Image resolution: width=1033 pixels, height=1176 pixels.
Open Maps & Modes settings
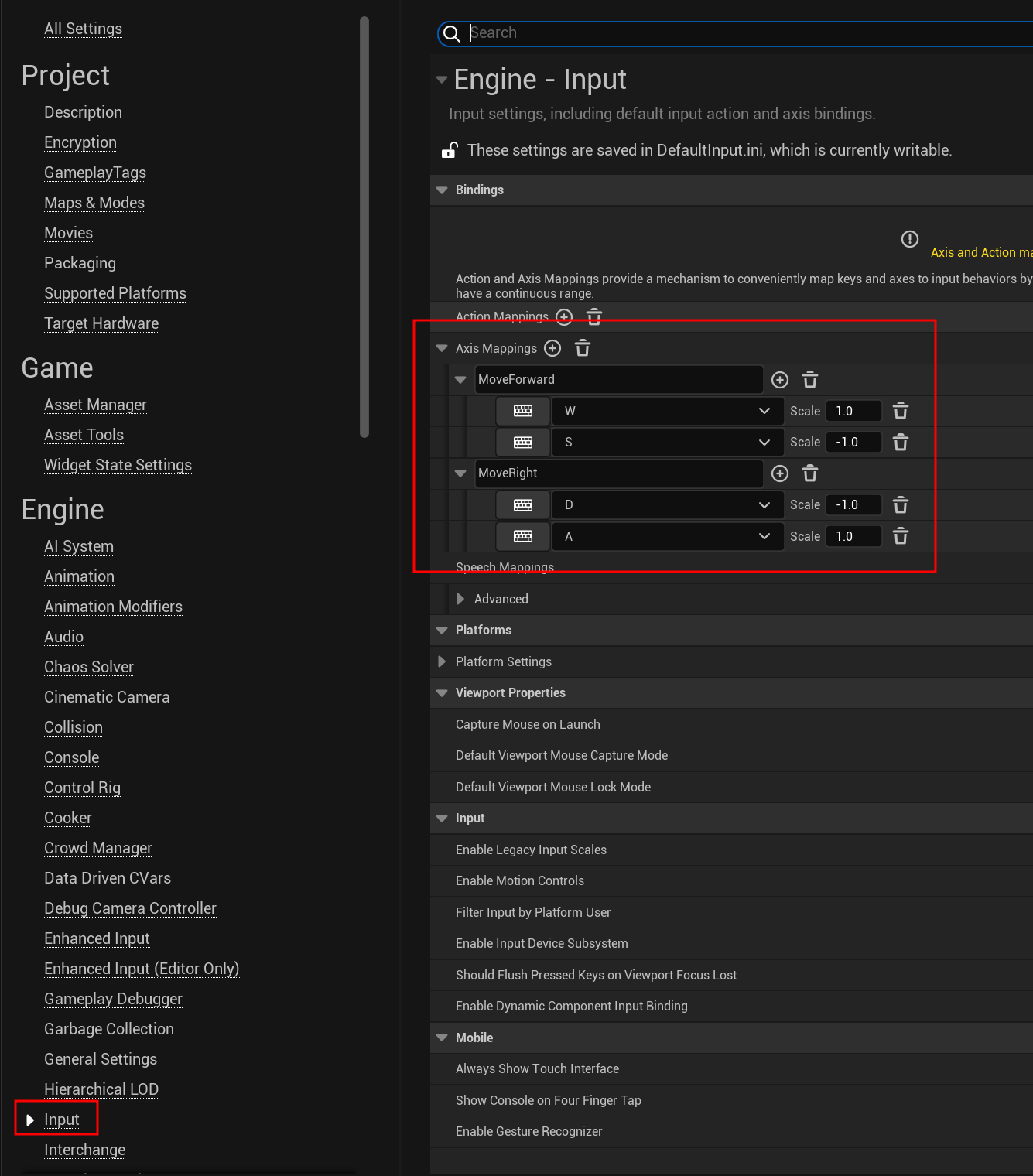94,203
